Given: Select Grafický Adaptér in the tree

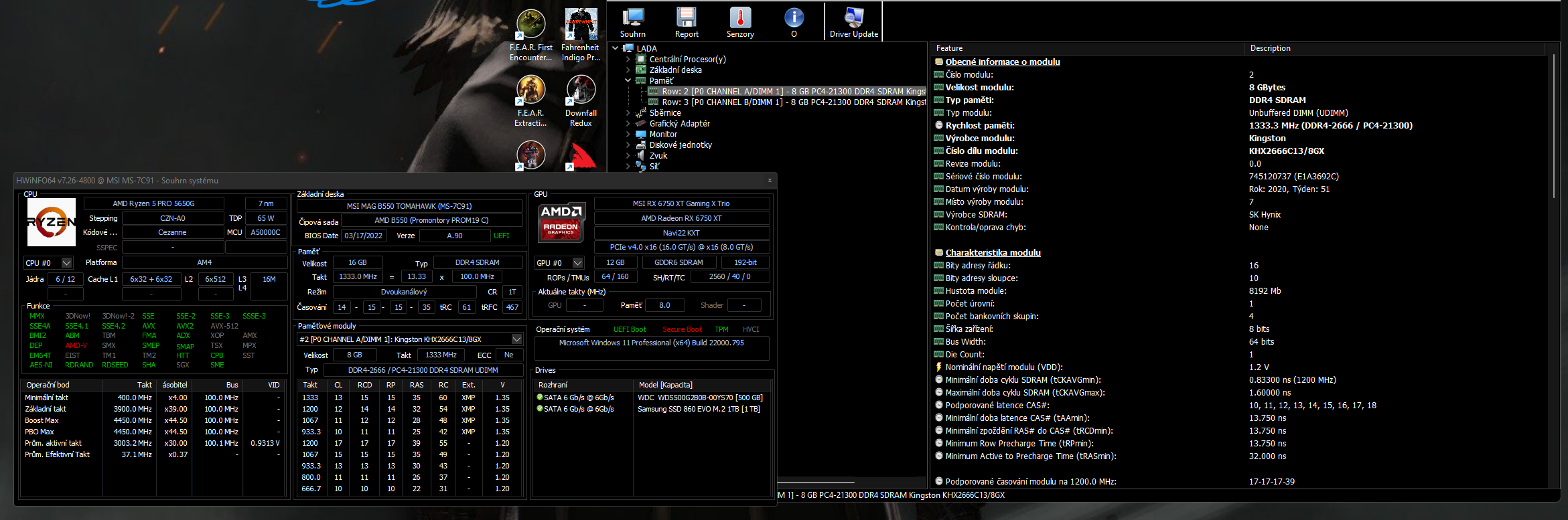Looking at the screenshot, I should [x=679, y=124].
